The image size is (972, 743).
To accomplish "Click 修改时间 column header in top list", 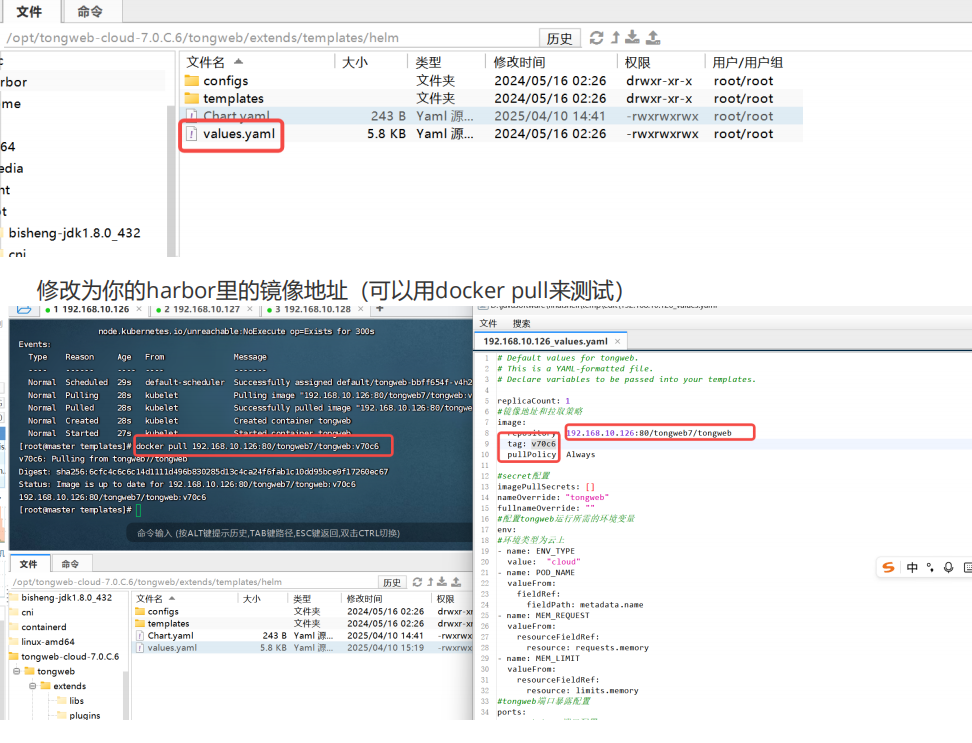I will tap(519, 62).
